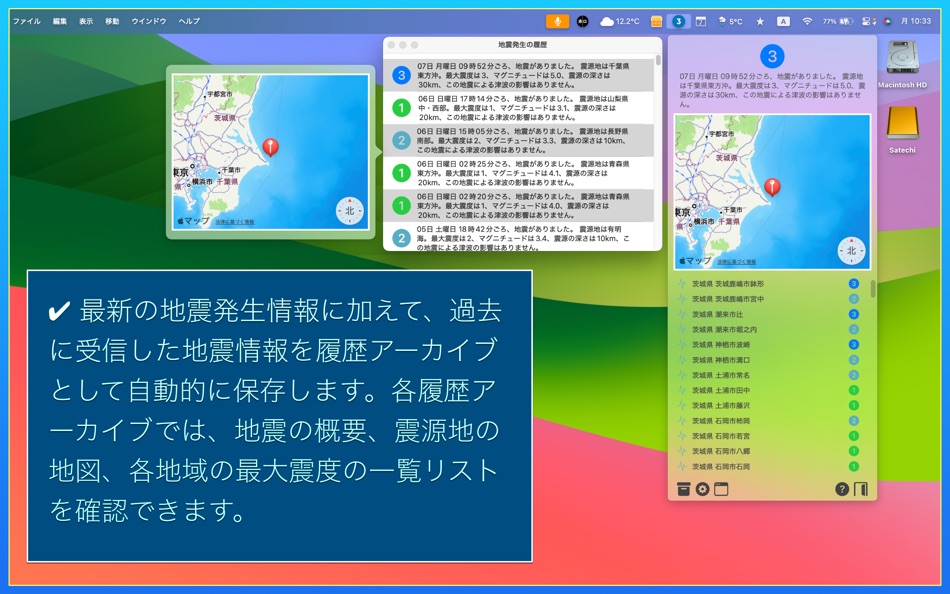
Task: Select the 神栖市溝口 row in list
Action: (x=769, y=360)
